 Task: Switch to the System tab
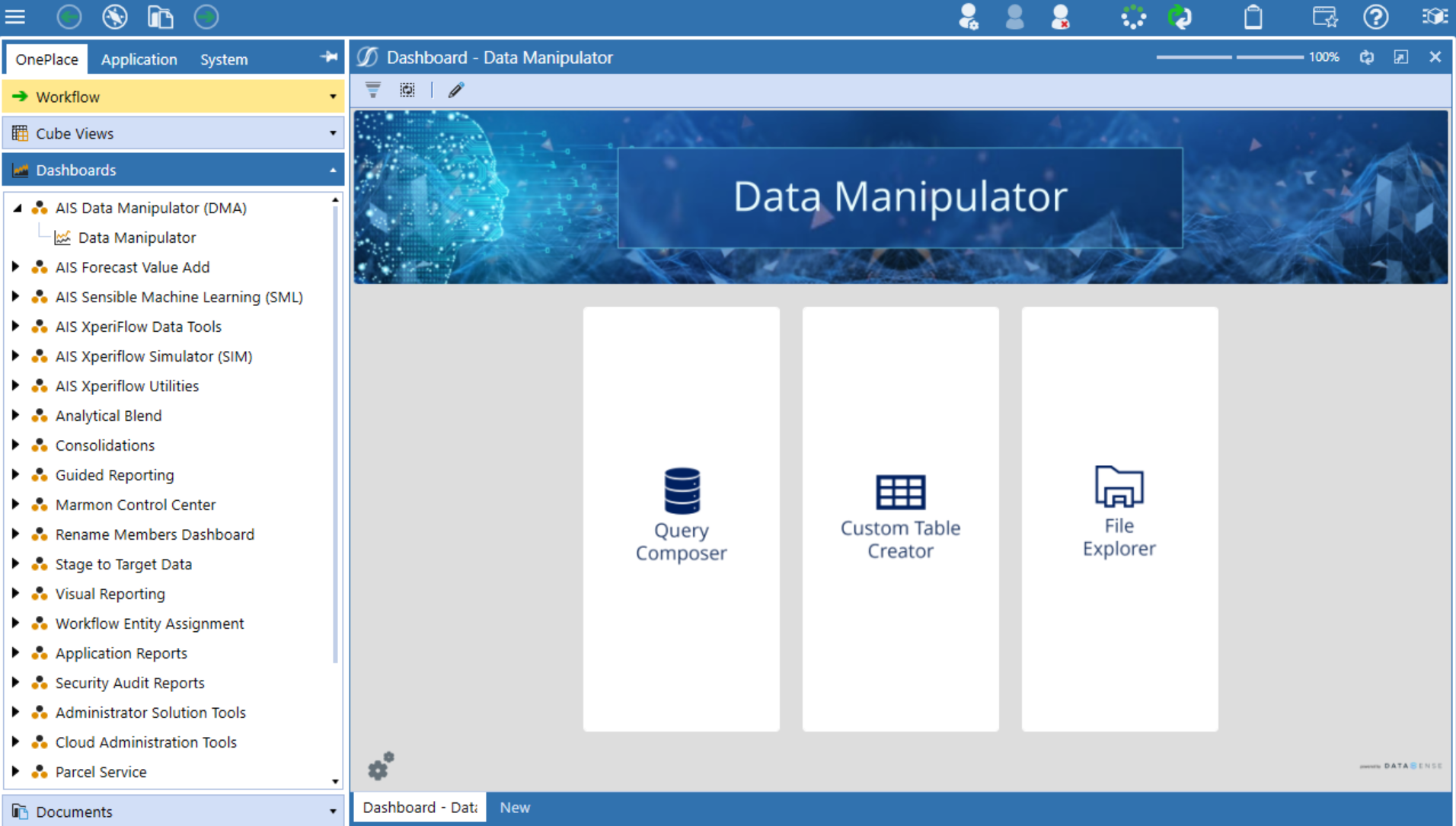click(224, 59)
